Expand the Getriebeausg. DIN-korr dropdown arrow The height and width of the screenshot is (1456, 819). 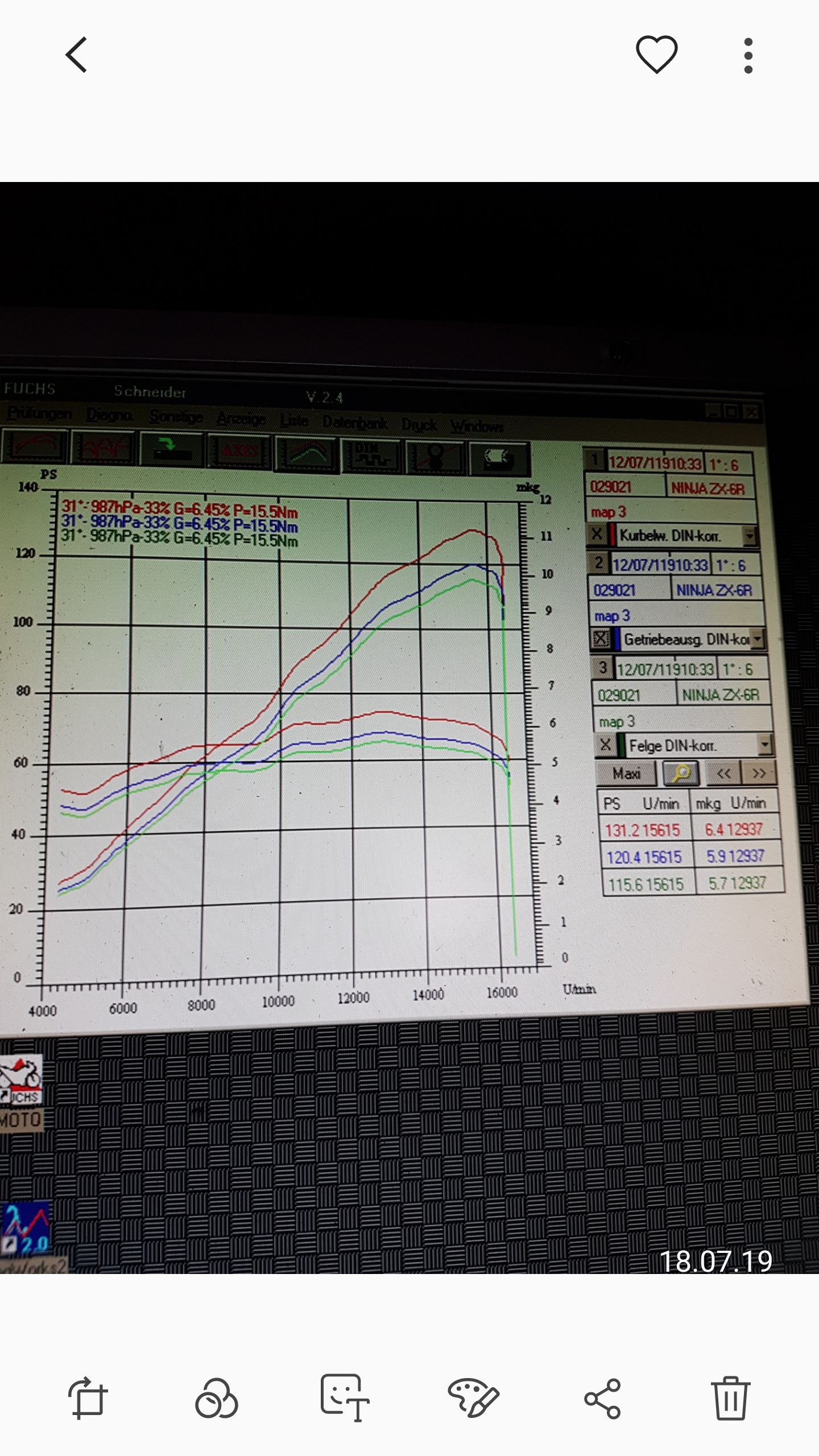click(758, 639)
